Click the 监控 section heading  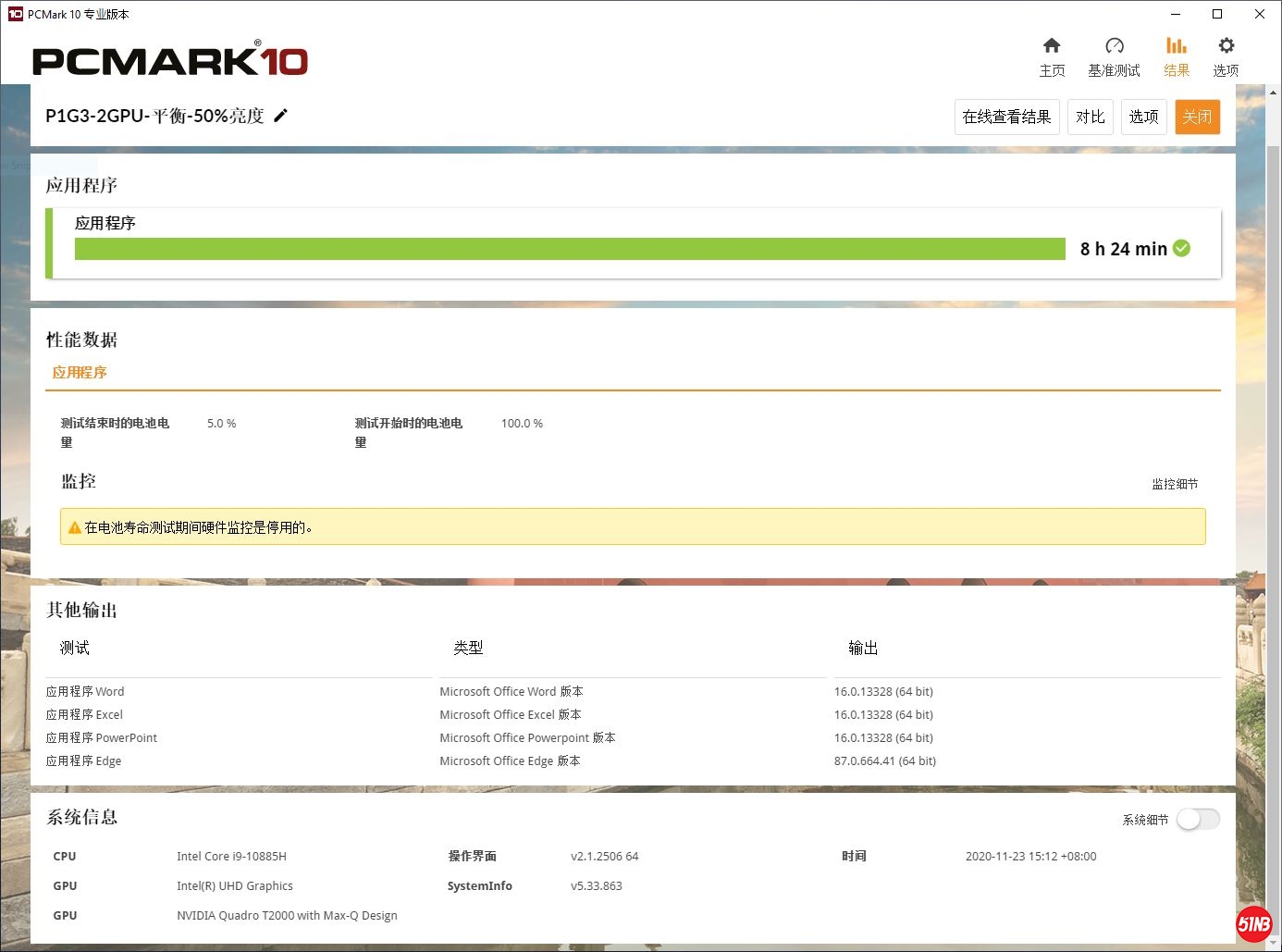coord(78,481)
